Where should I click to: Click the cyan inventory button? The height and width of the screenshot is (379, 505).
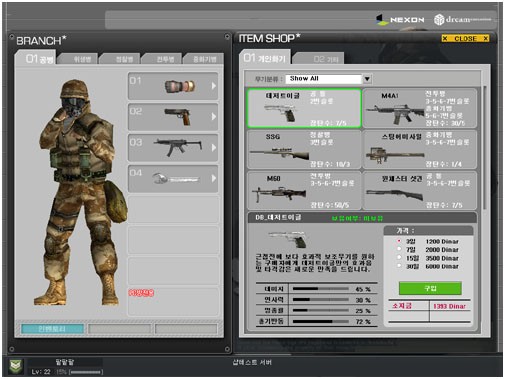click(x=52, y=329)
